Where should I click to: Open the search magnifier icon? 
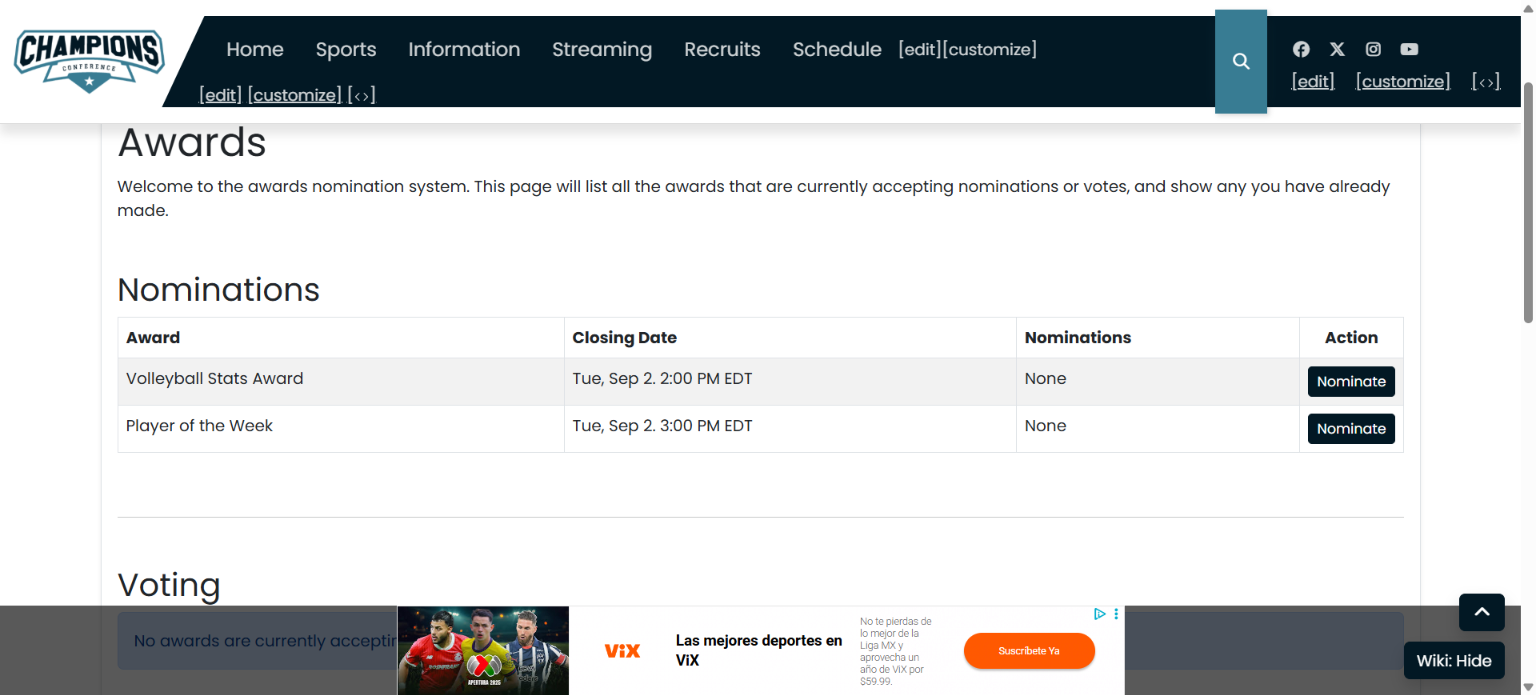pos(1241,62)
